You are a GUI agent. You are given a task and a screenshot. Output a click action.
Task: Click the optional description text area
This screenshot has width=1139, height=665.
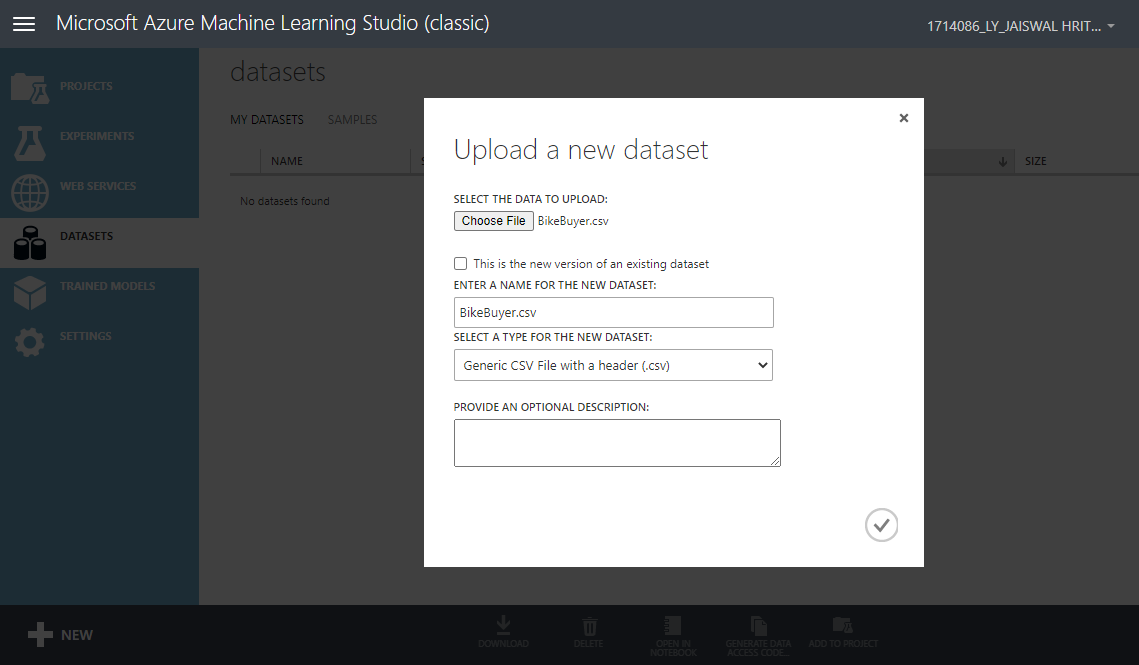617,443
